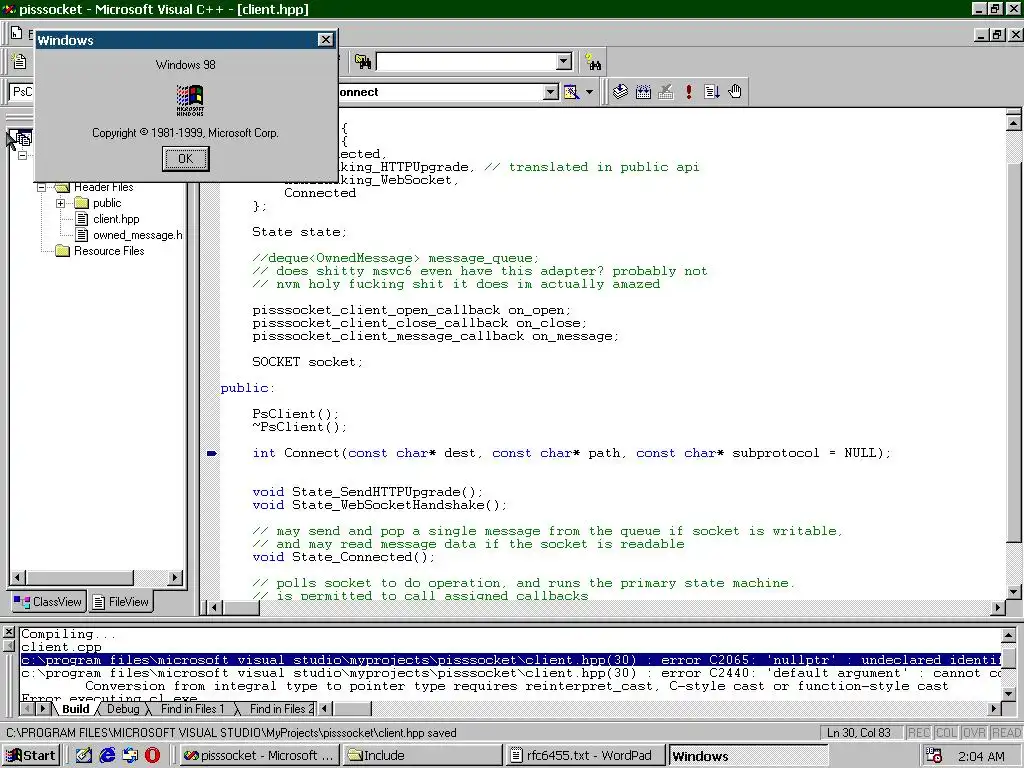
Task: Click editor vertical scrollbar up arrow
Action: (1014, 121)
